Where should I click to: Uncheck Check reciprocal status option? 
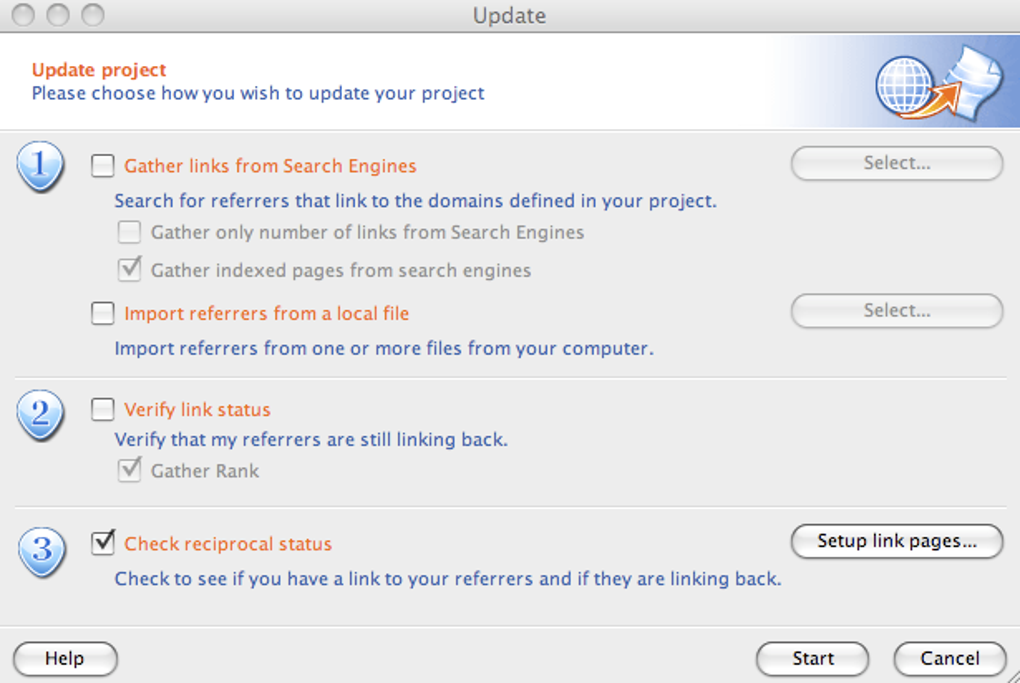[103, 544]
